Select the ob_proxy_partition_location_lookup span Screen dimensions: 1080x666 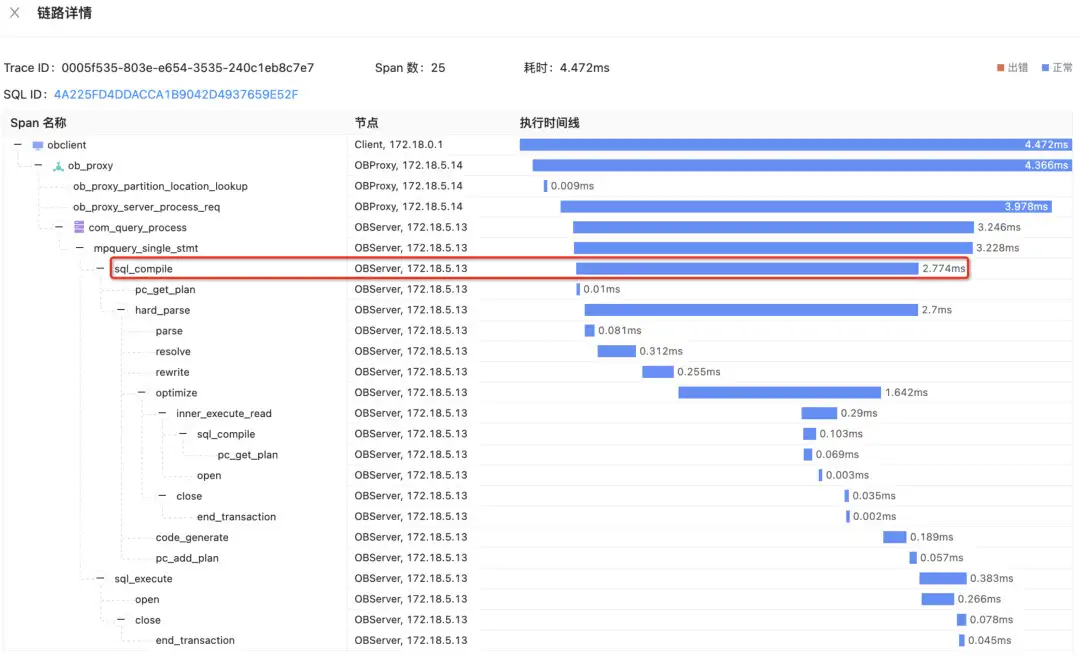click(x=160, y=186)
